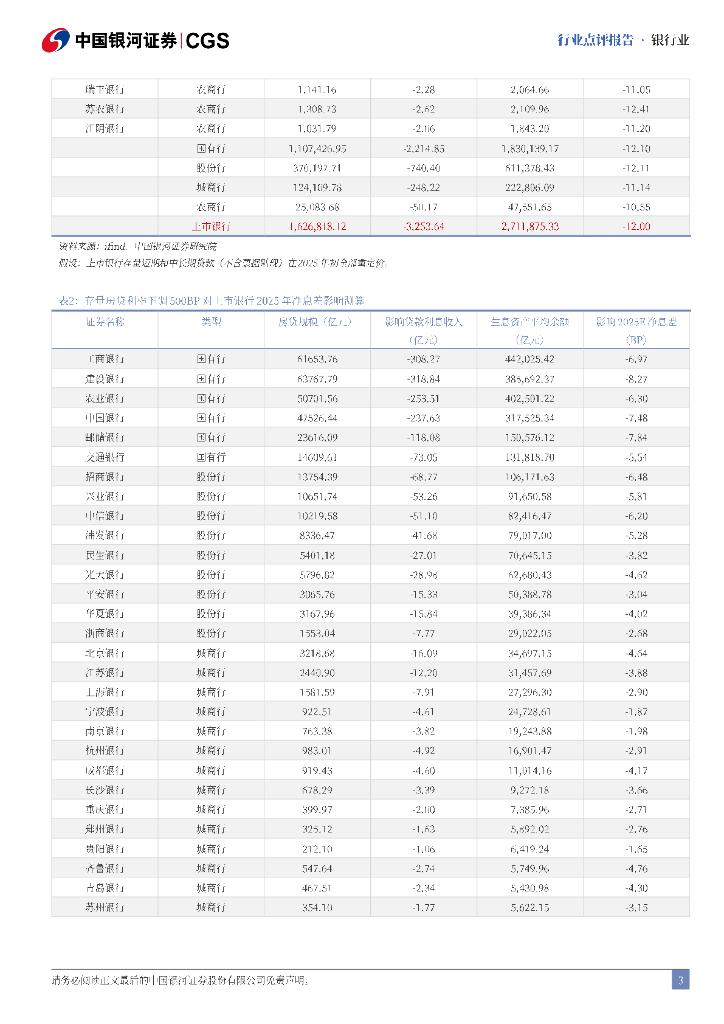This screenshot has height=1024, width=724.
Task: Click the '402,501.22' cell
Action: (530, 398)
